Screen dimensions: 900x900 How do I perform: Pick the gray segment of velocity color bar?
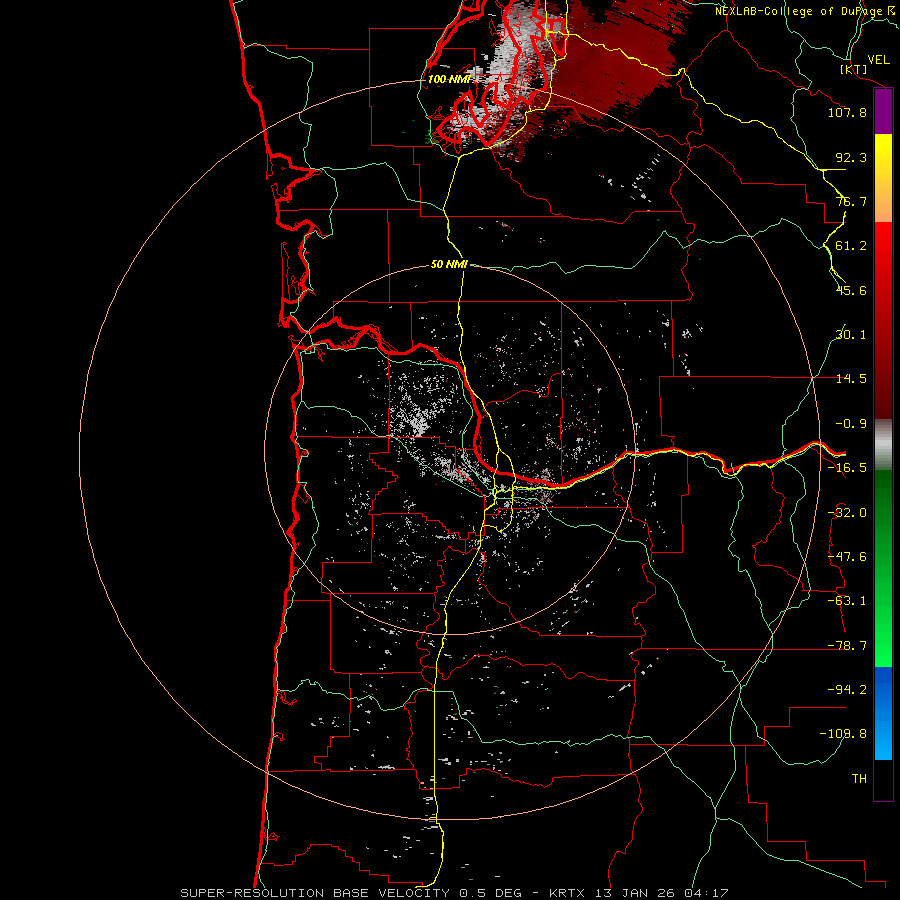coord(883,445)
